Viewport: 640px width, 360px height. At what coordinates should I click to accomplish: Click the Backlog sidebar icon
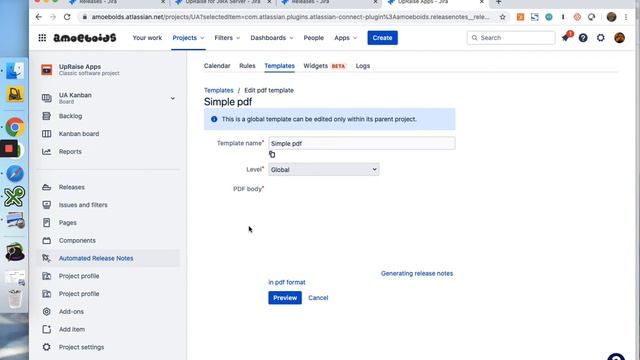coord(47,116)
